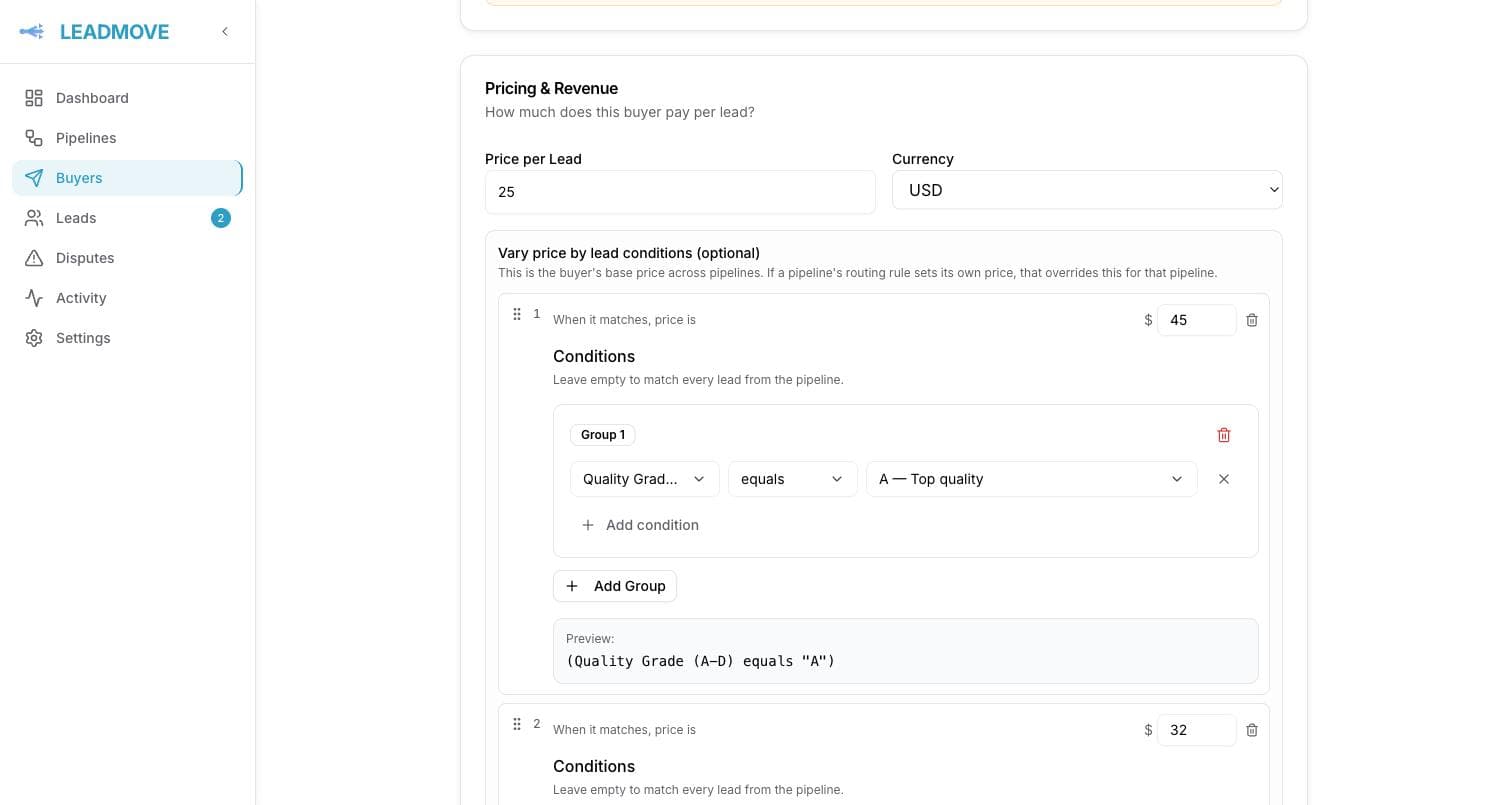The height and width of the screenshot is (805, 1512).
Task: Delete price rule 1 via trash icon
Action: [x=1252, y=320]
